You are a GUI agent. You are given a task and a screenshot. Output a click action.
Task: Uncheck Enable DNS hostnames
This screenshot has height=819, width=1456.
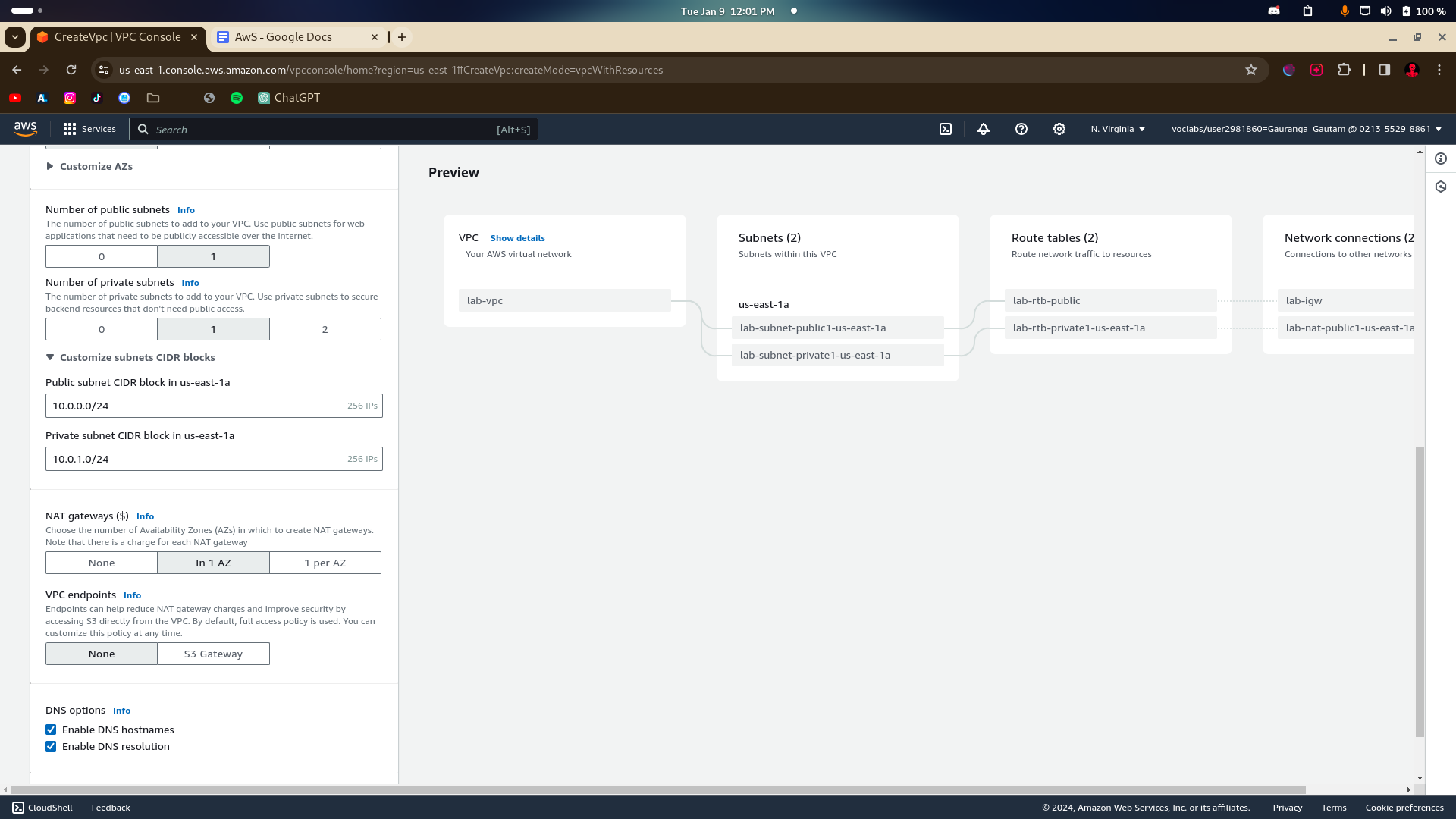51,730
